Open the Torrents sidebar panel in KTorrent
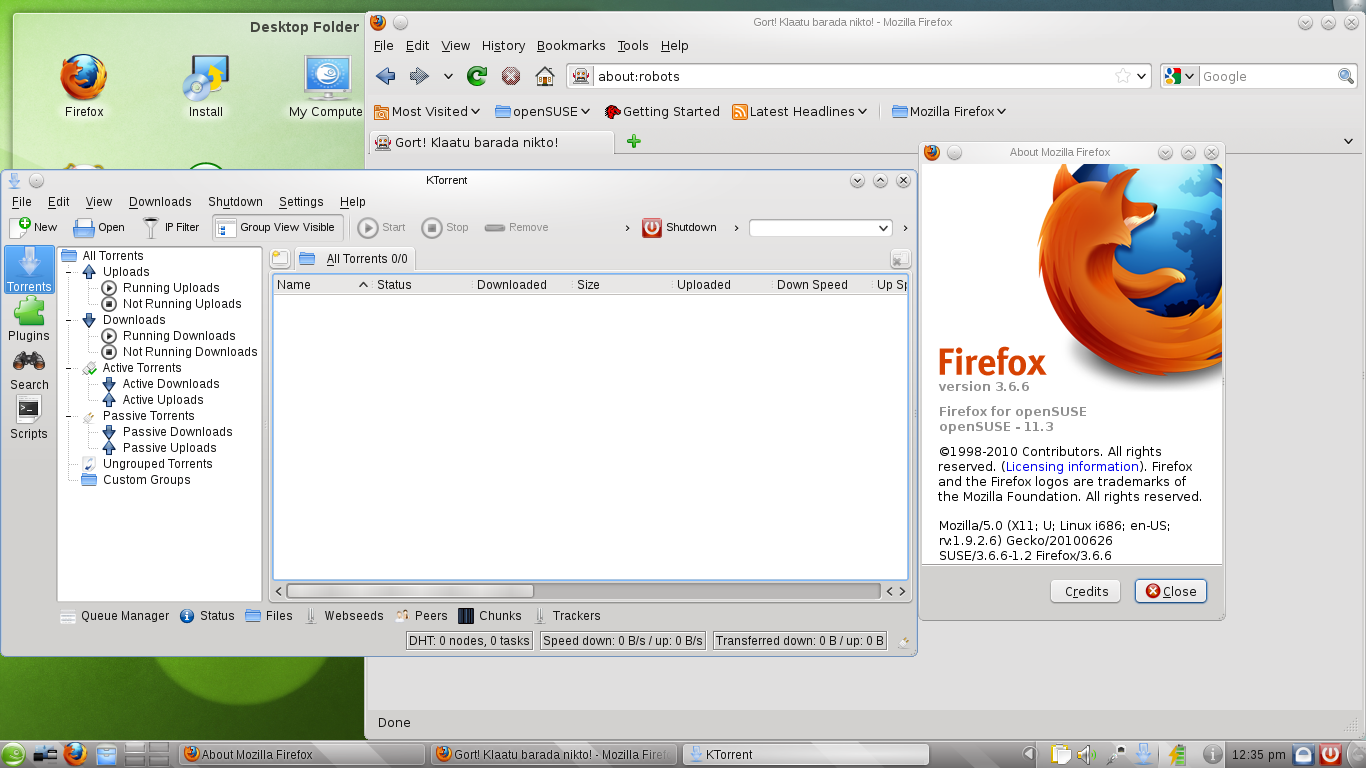 [29, 270]
